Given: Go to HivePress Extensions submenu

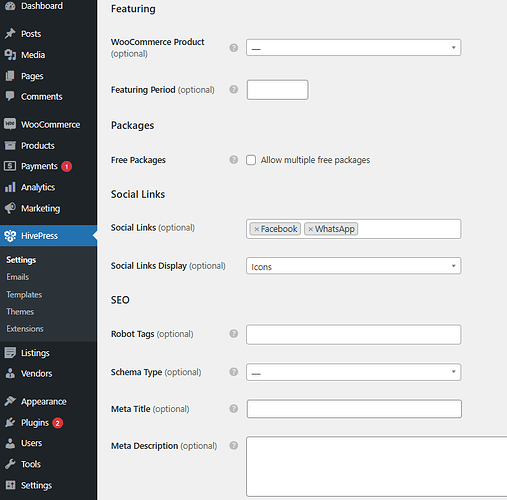Looking at the screenshot, I should coord(25,329).
